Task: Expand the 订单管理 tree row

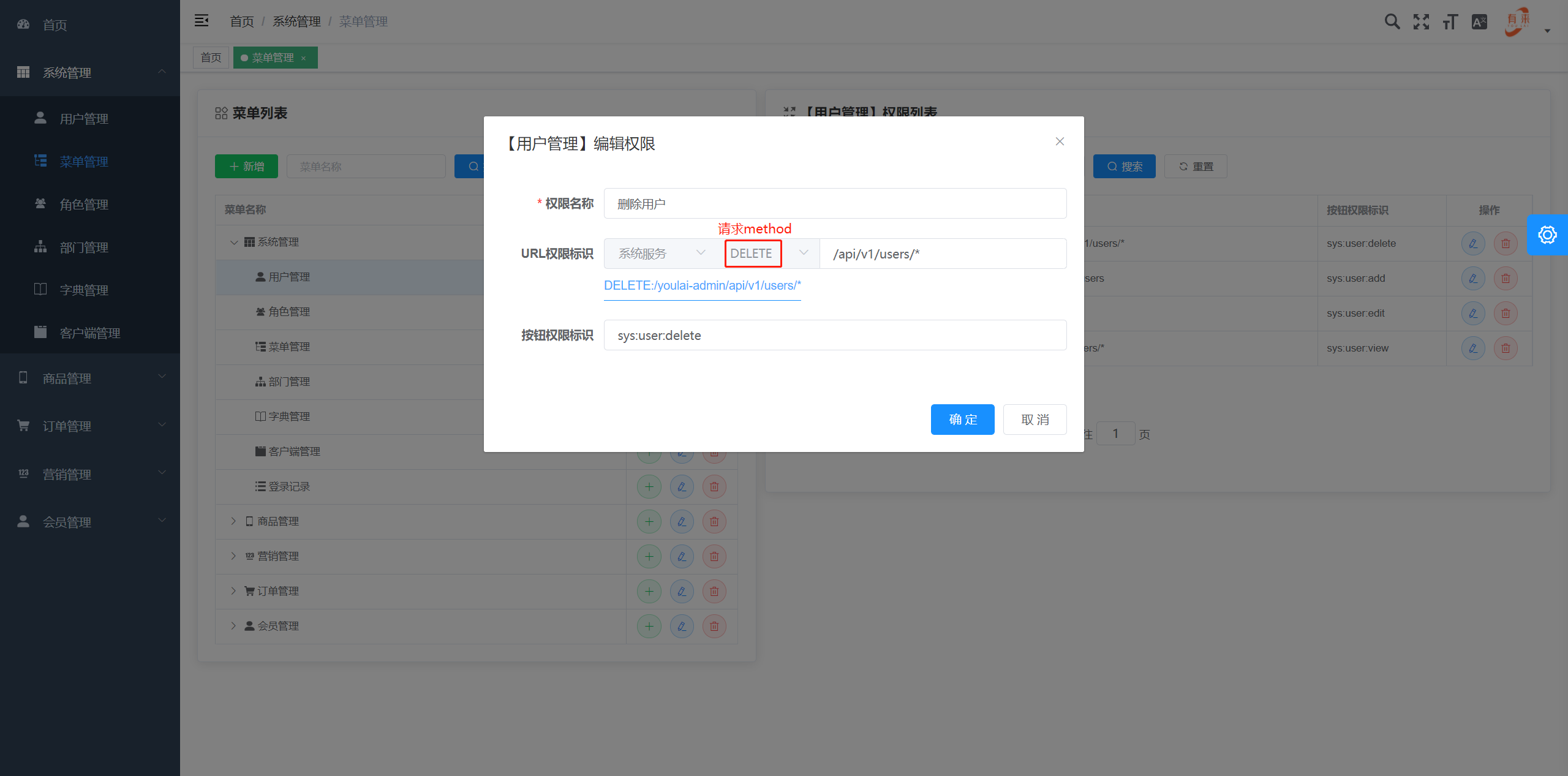Action: 233,590
